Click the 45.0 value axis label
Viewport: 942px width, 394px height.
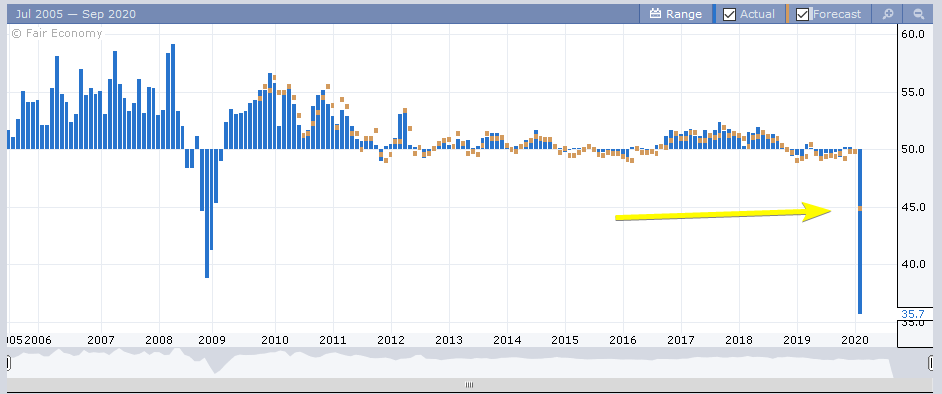click(913, 207)
